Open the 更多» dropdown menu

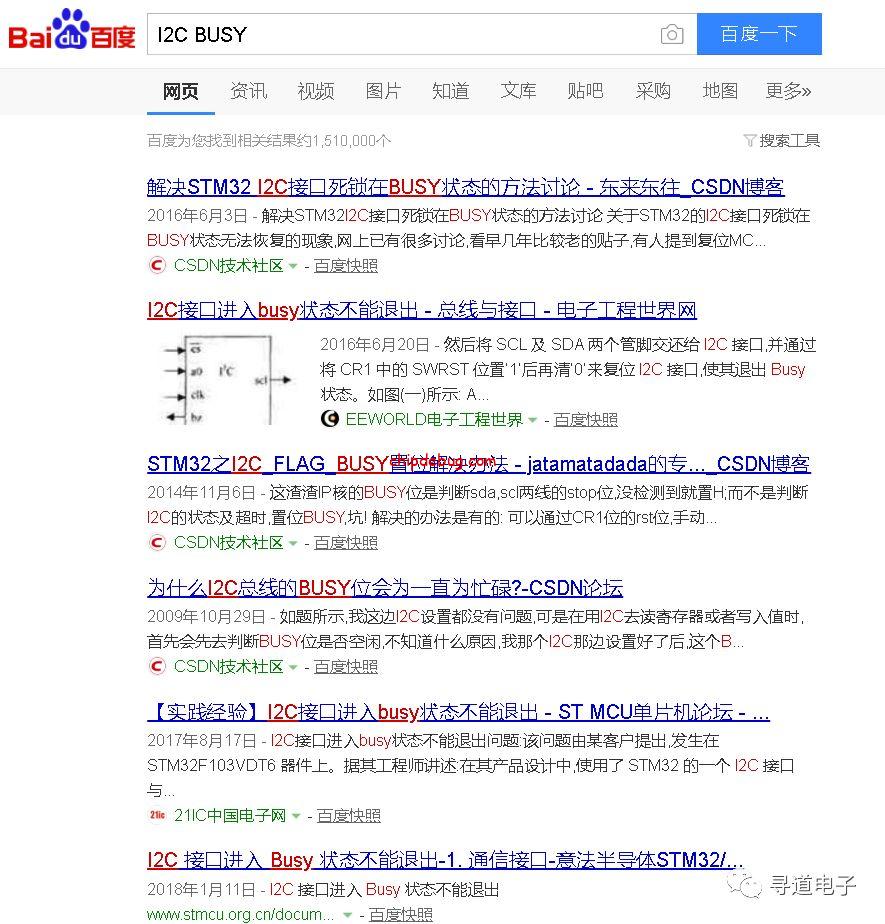[x=788, y=91]
